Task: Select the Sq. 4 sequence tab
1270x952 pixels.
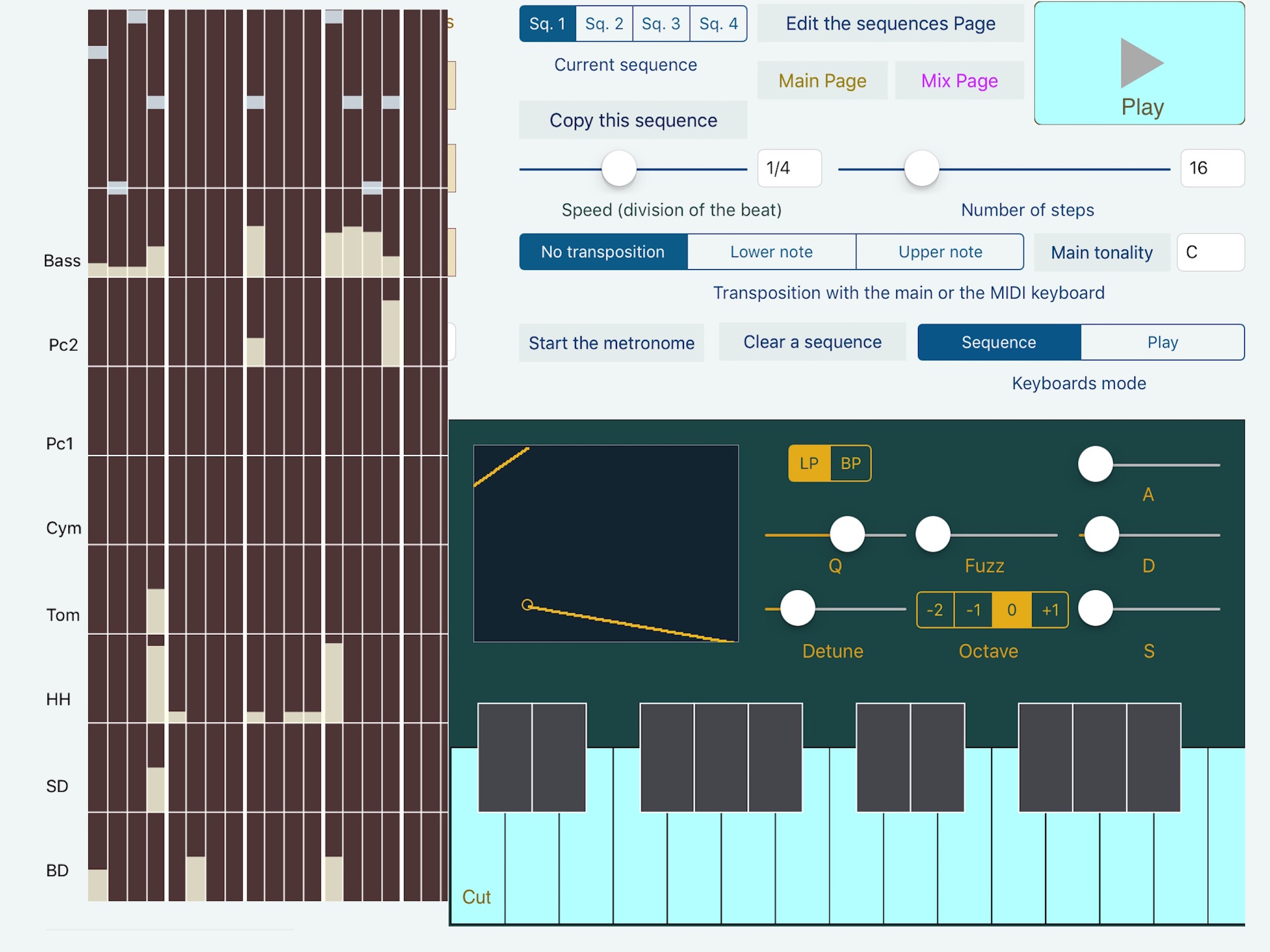Action: pyautogui.click(x=718, y=24)
